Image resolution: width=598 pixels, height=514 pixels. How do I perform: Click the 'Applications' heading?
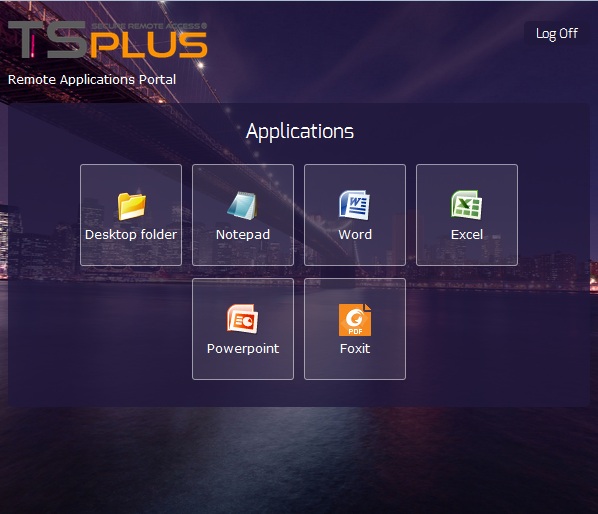pyautogui.click(x=300, y=132)
